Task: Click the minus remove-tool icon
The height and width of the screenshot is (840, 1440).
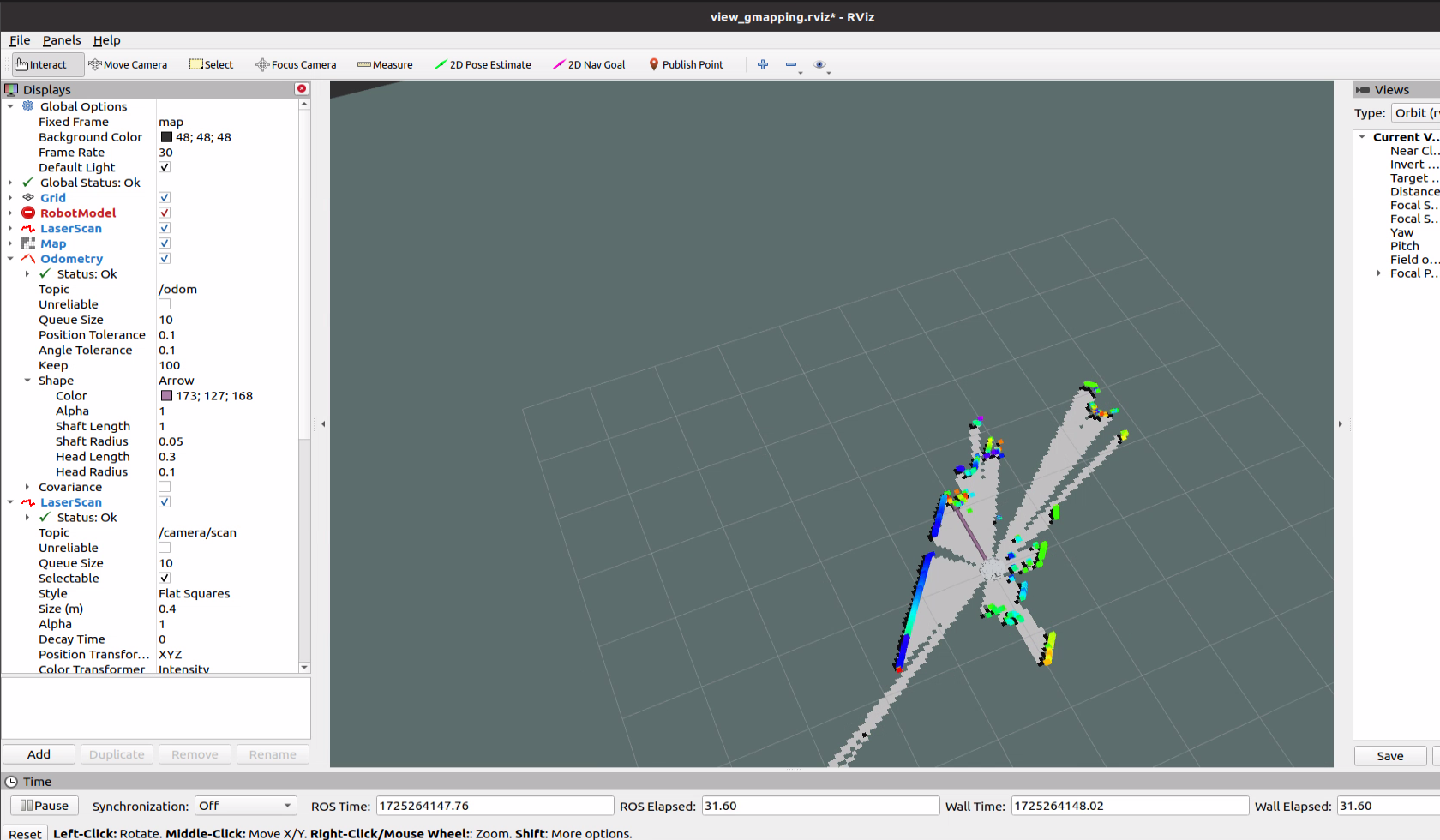Action: [x=791, y=64]
